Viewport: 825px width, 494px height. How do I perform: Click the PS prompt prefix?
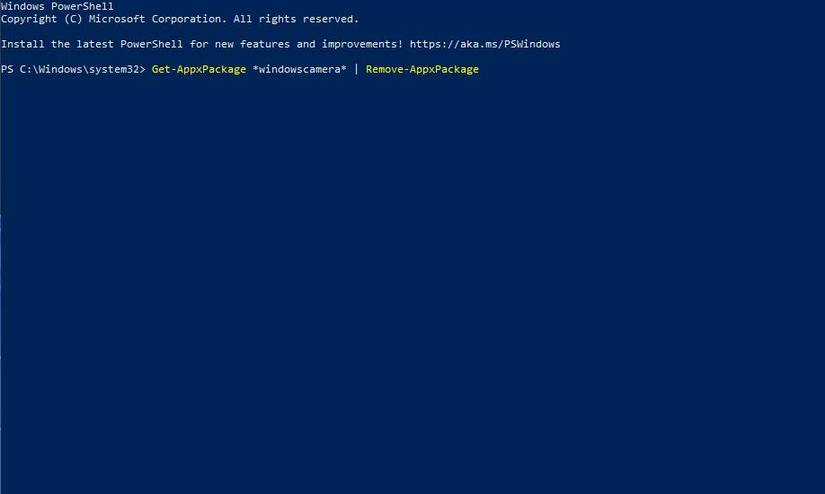coord(7,69)
